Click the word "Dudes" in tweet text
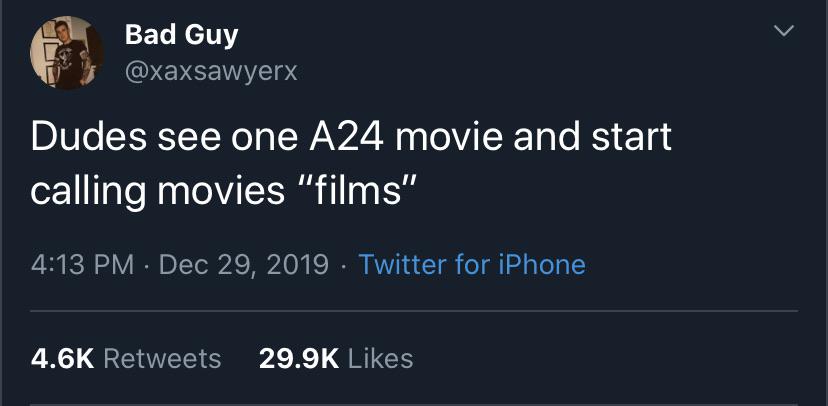828x406 pixels. (x=88, y=137)
